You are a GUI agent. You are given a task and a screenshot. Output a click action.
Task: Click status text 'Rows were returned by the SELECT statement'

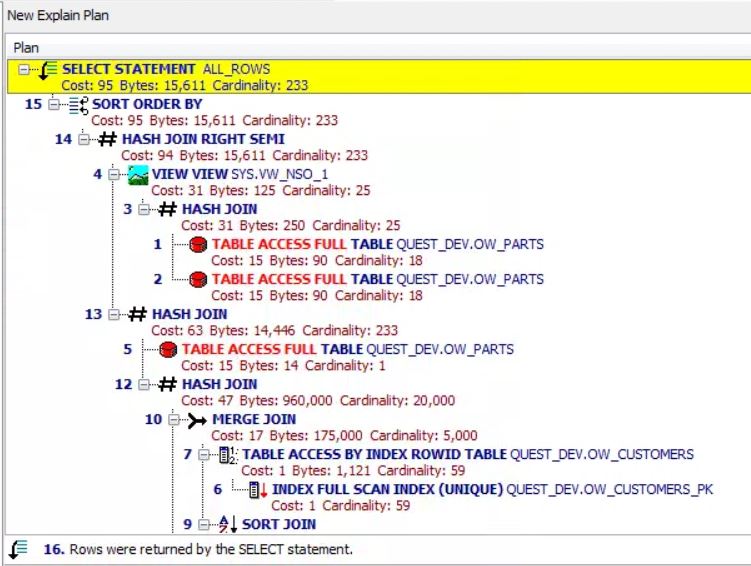click(x=211, y=549)
